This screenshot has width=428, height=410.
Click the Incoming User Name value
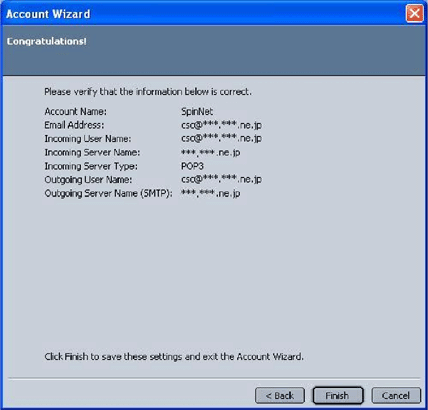[x=221, y=139]
